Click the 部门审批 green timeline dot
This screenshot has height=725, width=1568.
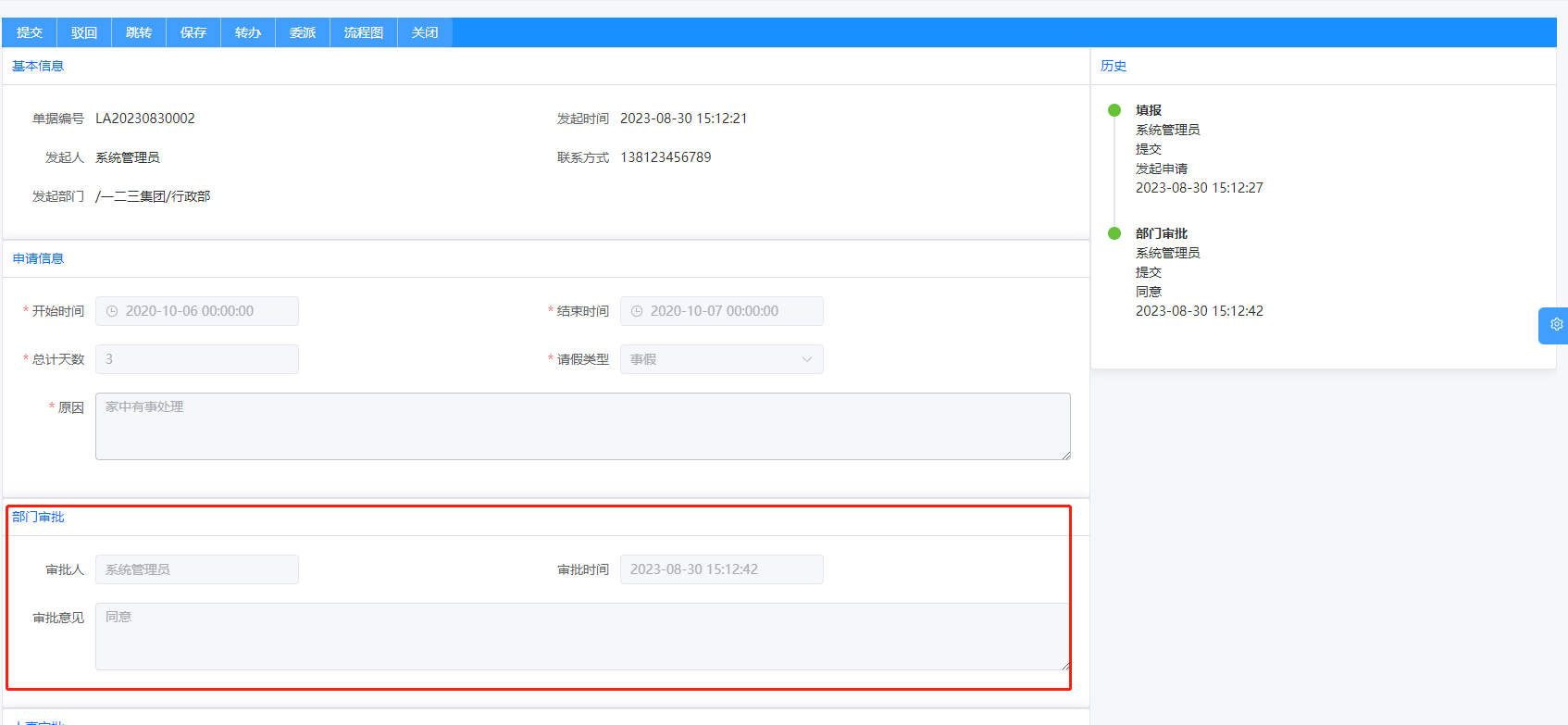1114,233
